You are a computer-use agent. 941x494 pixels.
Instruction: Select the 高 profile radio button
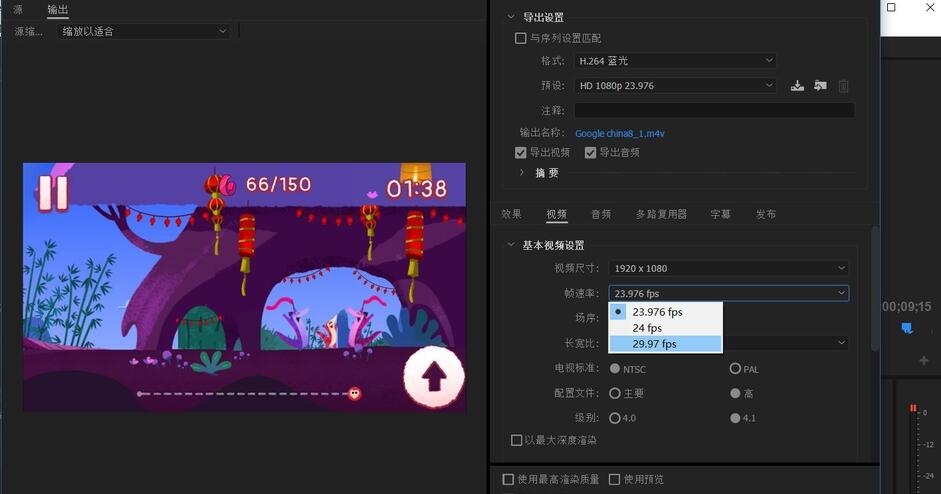tap(735, 393)
